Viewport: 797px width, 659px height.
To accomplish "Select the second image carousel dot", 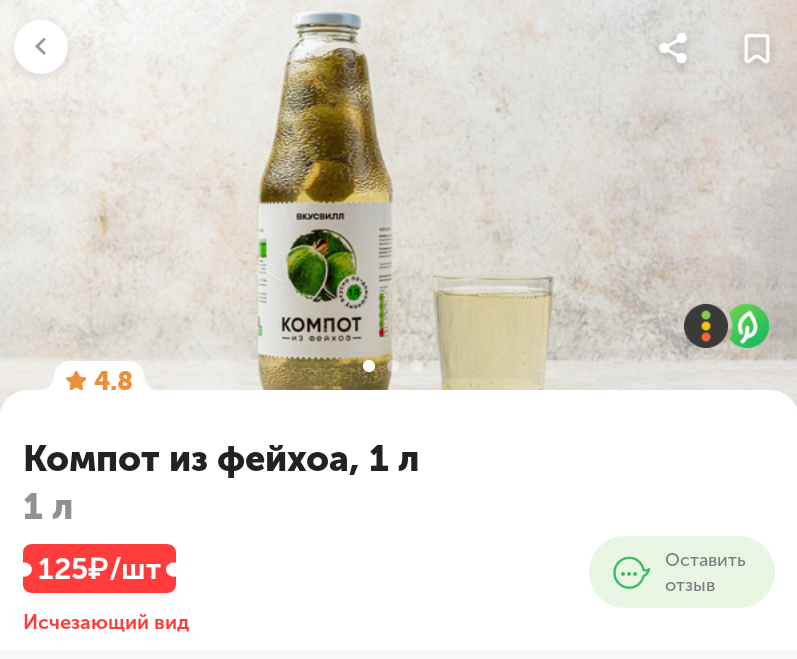I will coord(393,365).
